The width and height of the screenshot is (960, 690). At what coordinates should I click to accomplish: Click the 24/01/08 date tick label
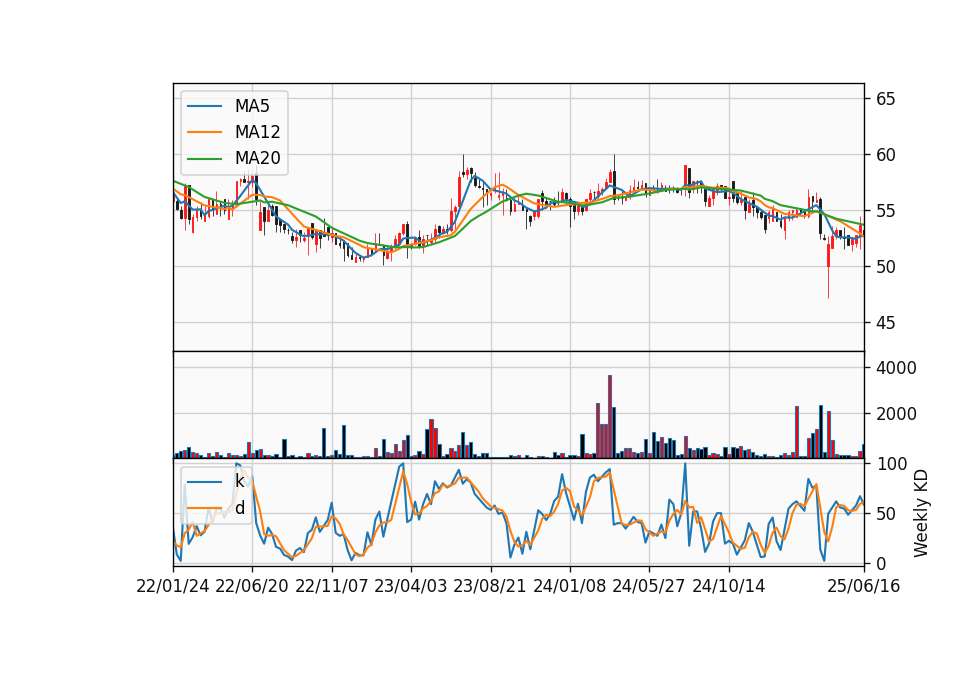pos(569,587)
